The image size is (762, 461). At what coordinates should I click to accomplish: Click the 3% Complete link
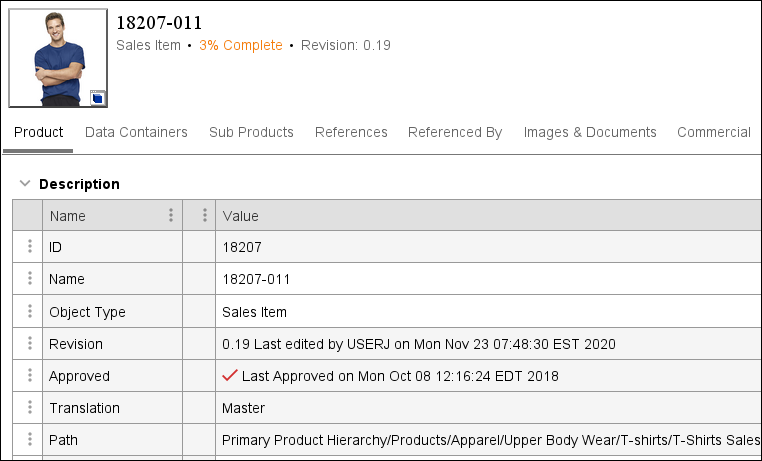(x=241, y=45)
